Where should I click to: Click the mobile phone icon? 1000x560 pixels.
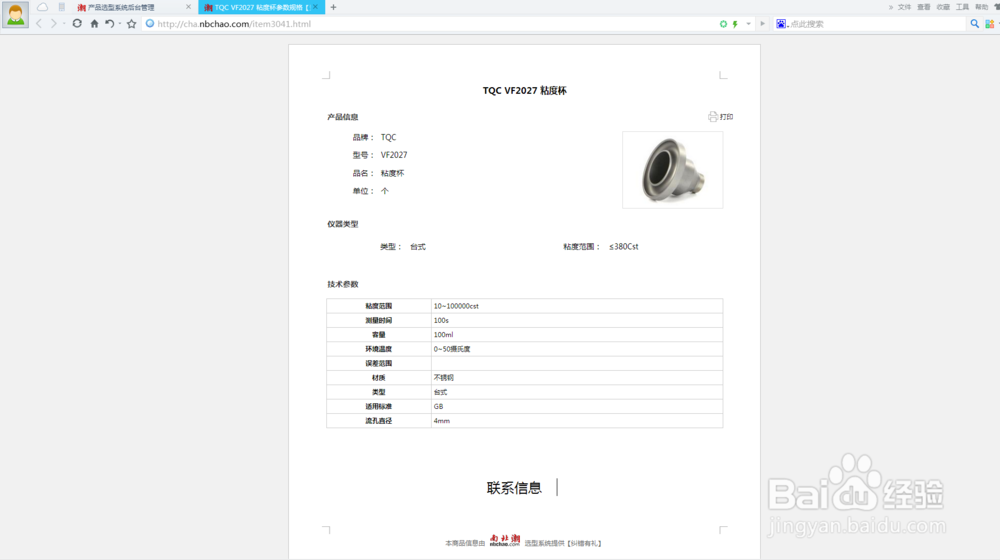[62, 7]
